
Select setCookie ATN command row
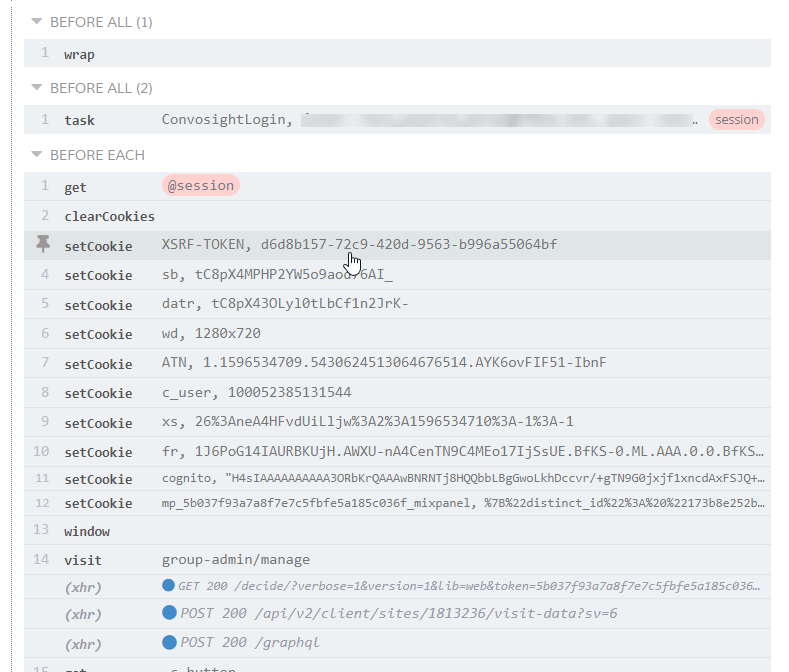tap(397, 363)
